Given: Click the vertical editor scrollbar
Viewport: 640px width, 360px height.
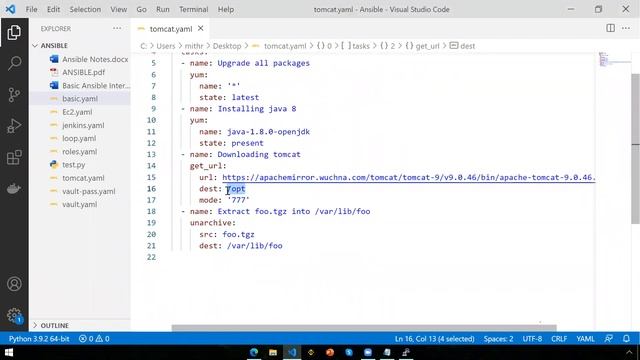Looking at the screenshot, I should tap(636, 149).
